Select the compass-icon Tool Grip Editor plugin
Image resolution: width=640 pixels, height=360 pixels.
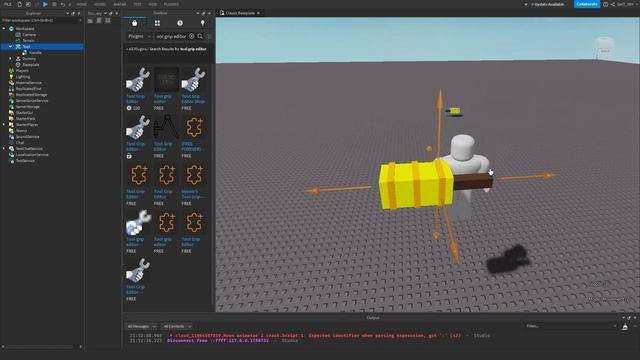point(166,127)
